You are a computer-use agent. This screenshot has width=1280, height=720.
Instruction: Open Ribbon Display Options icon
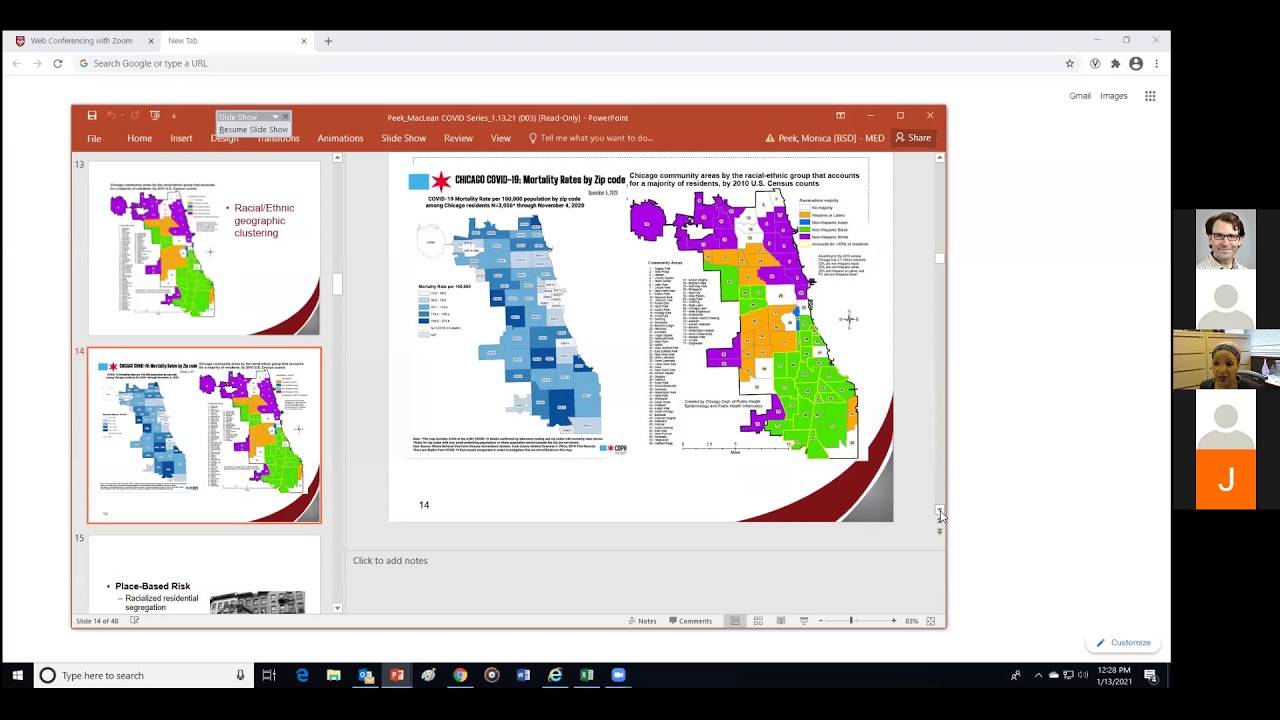840,116
